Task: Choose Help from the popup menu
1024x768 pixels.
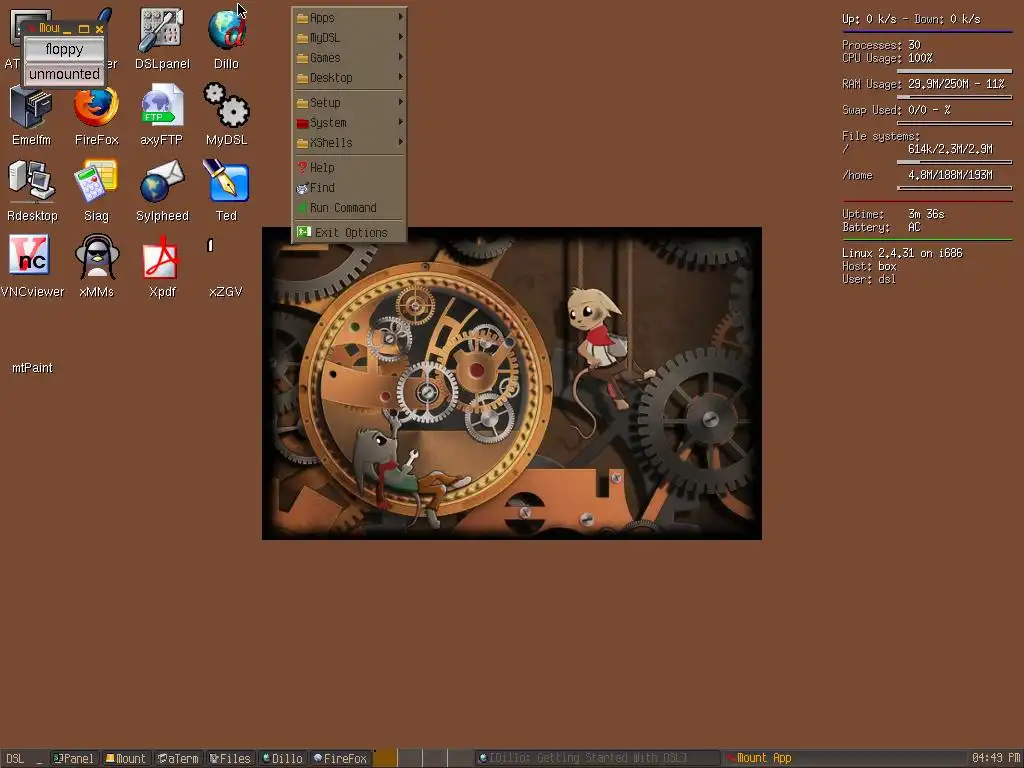Action: pyautogui.click(x=349, y=168)
